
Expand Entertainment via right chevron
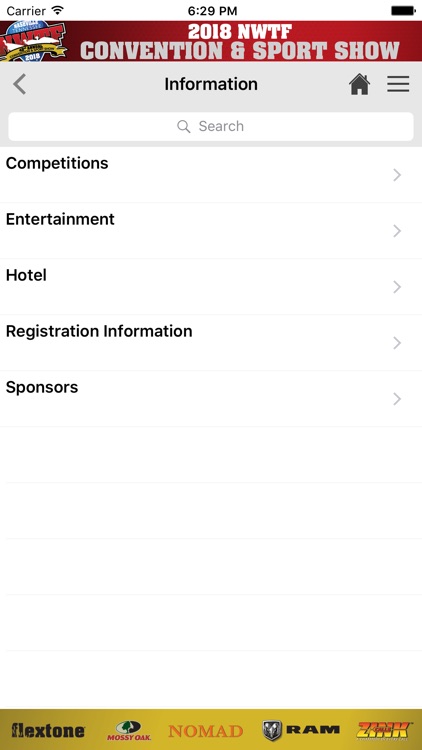397,231
